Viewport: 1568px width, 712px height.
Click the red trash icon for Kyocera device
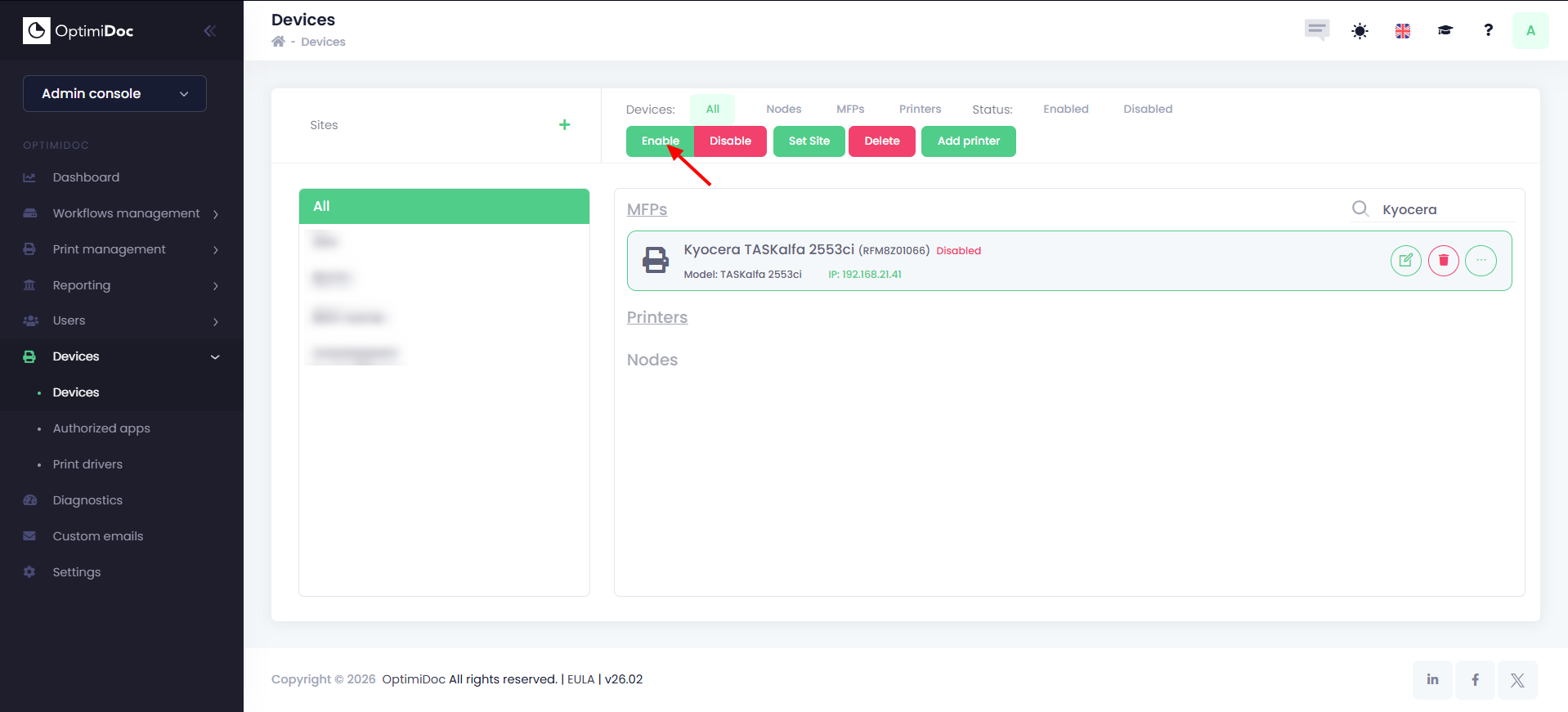pyautogui.click(x=1443, y=261)
